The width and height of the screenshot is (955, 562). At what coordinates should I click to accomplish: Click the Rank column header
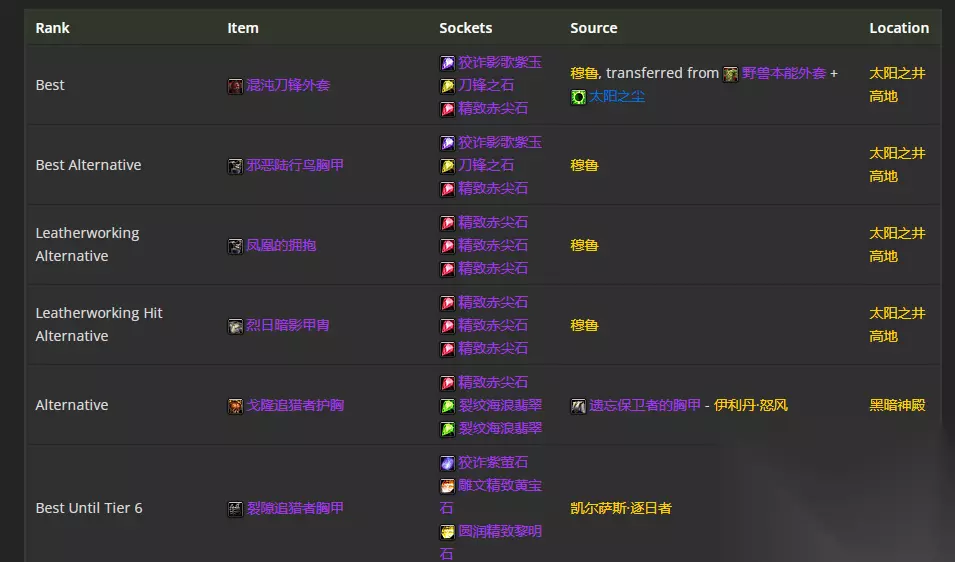(53, 28)
